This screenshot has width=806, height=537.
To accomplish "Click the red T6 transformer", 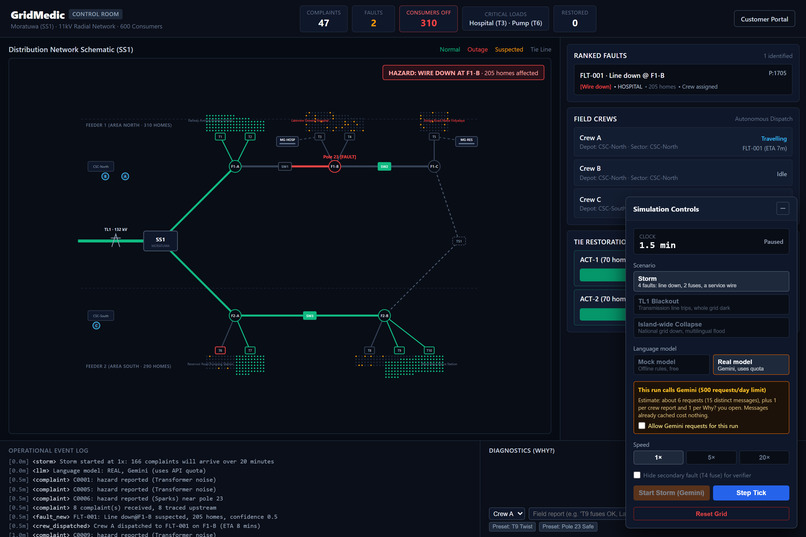I will pos(220,350).
